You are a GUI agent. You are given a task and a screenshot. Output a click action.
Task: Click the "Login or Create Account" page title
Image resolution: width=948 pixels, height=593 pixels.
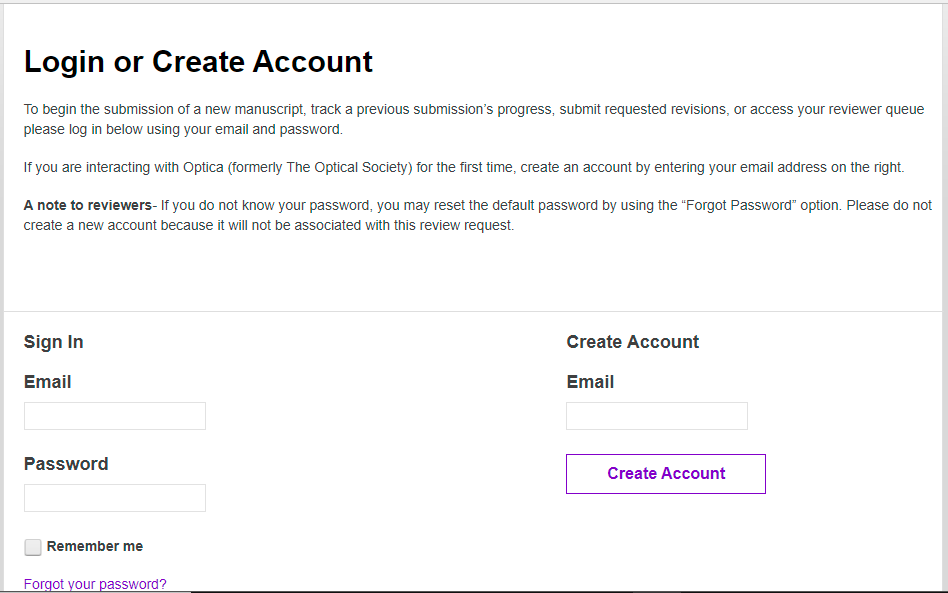click(198, 62)
